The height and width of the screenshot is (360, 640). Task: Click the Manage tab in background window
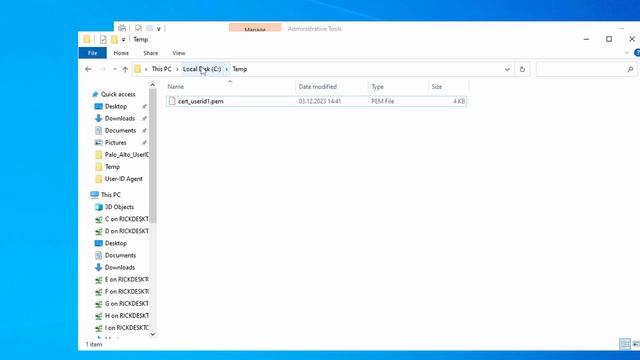coord(255,29)
